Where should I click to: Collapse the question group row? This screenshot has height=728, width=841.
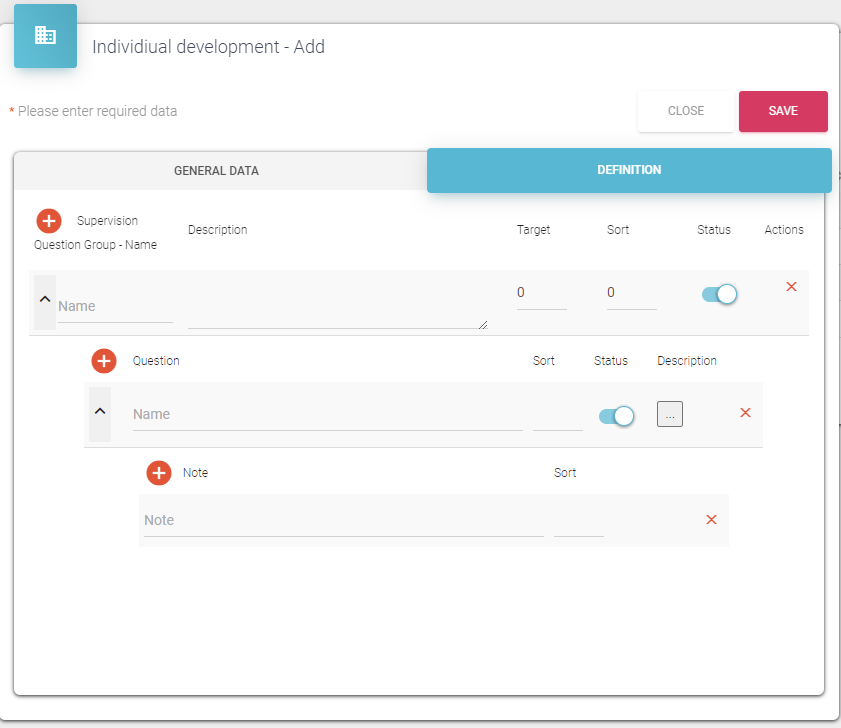(45, 300)
